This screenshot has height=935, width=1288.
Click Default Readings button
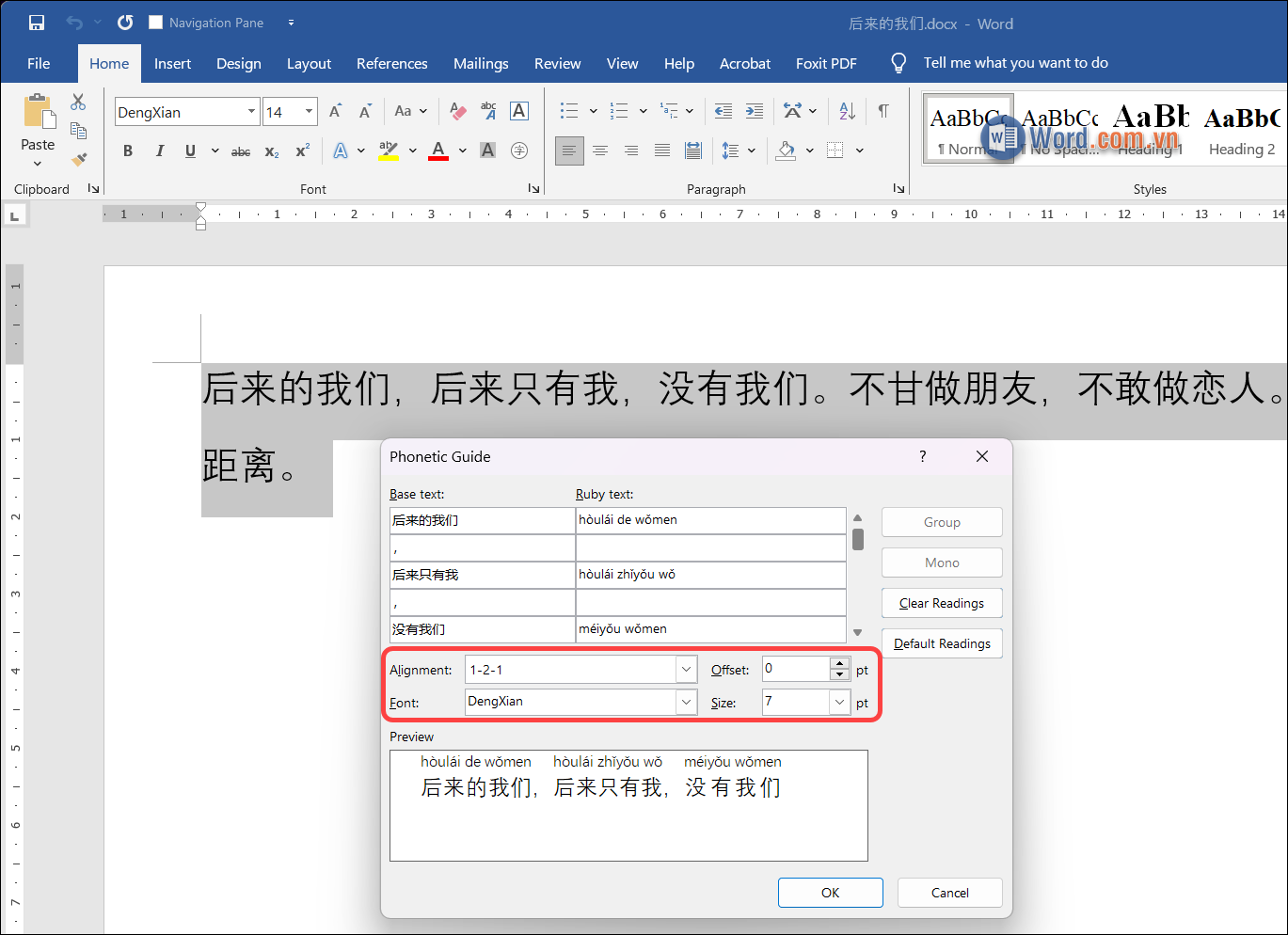(x=942, y=643)
